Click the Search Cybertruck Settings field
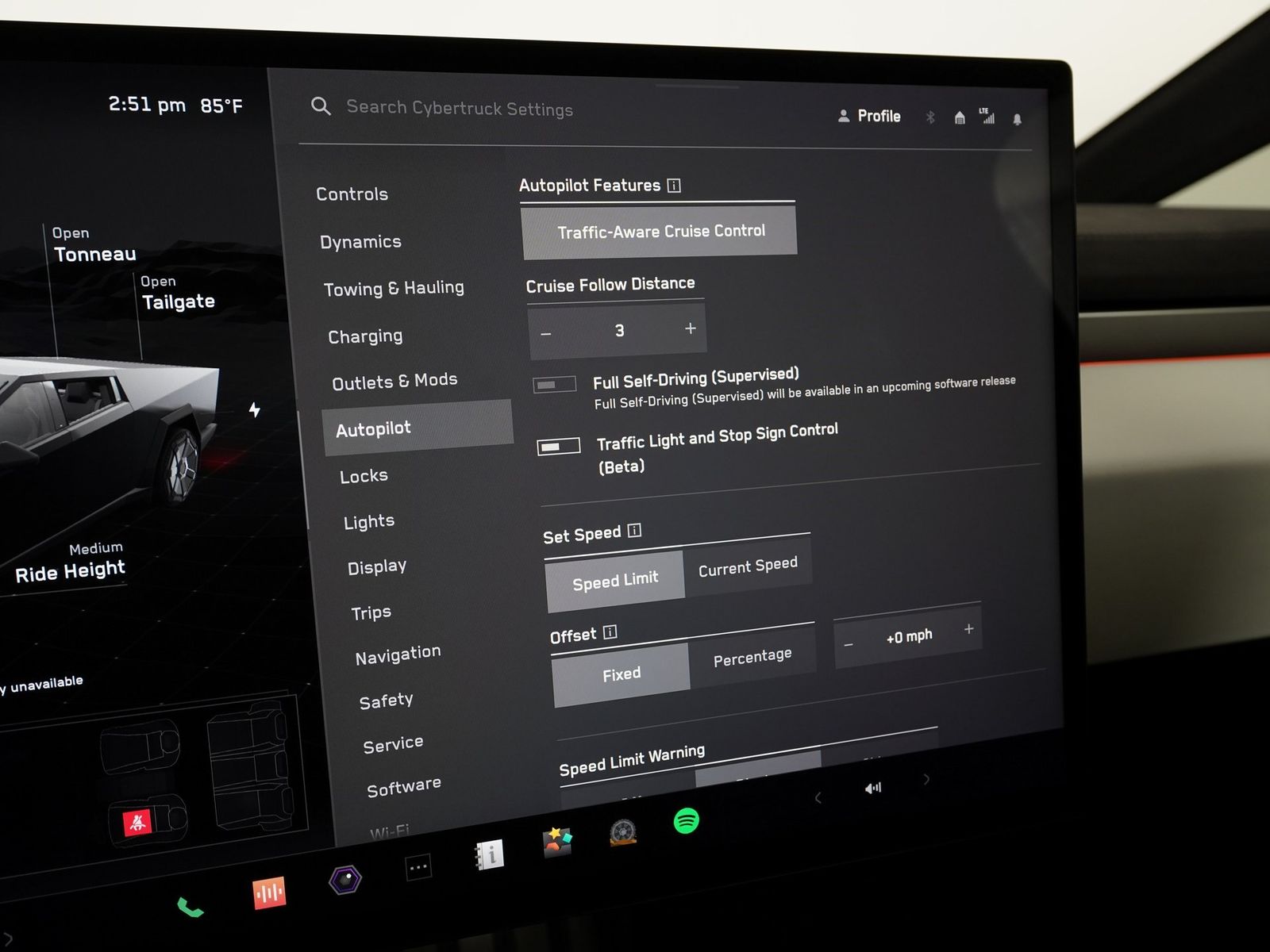 pyautogui.click(x=460, y=109)
